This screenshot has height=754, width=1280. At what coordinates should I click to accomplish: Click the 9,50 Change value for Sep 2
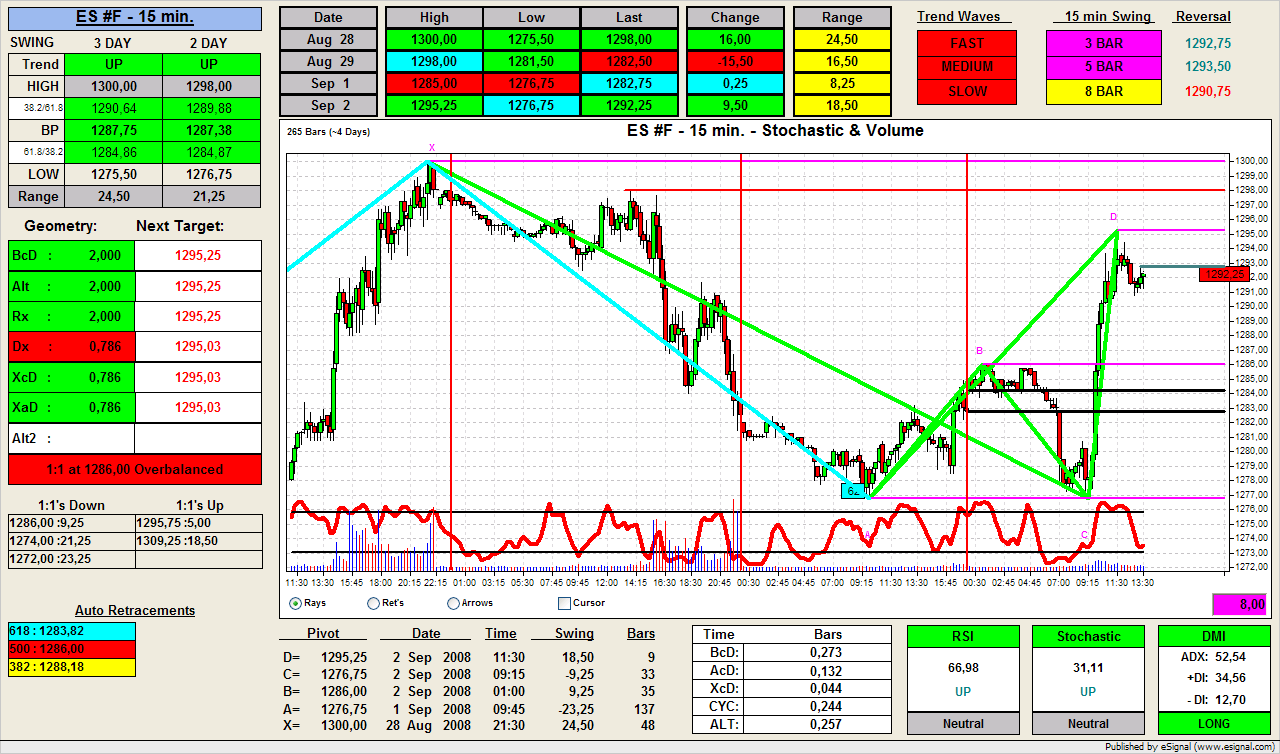[x=735, y=105]
